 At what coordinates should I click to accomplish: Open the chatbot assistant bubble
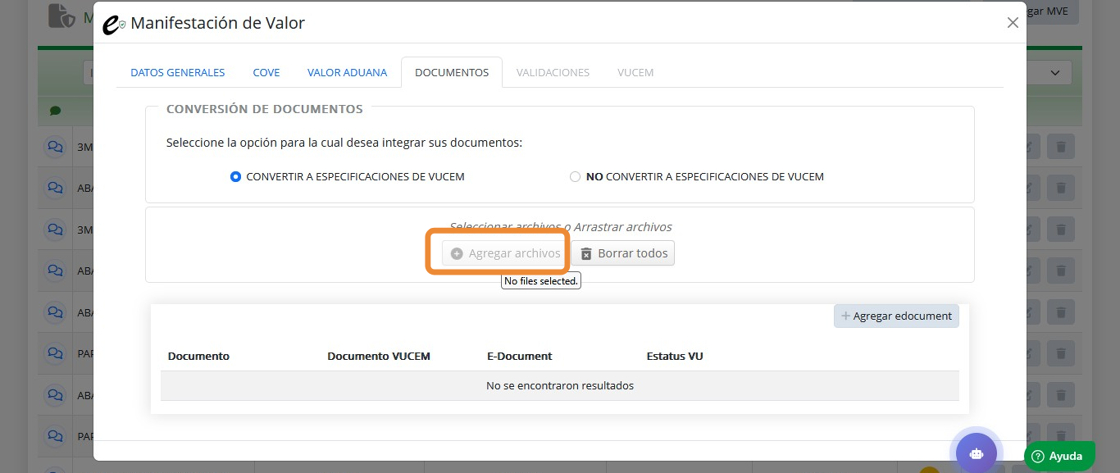click(x=976, y=452)
